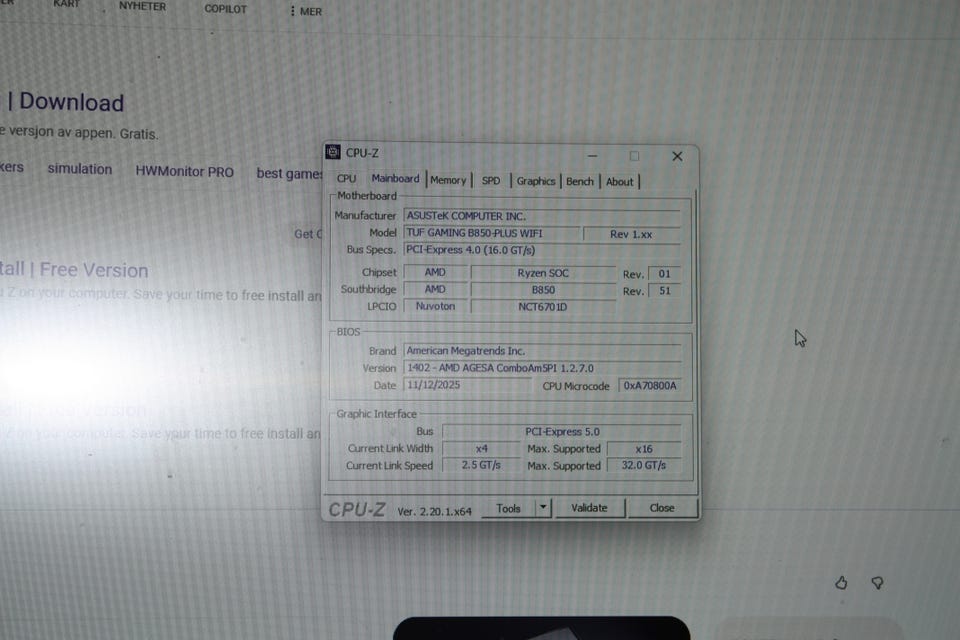960x640 pixels.
Task: Click the thumbs up icon on the webpage
Action: [x=841, y=582]
